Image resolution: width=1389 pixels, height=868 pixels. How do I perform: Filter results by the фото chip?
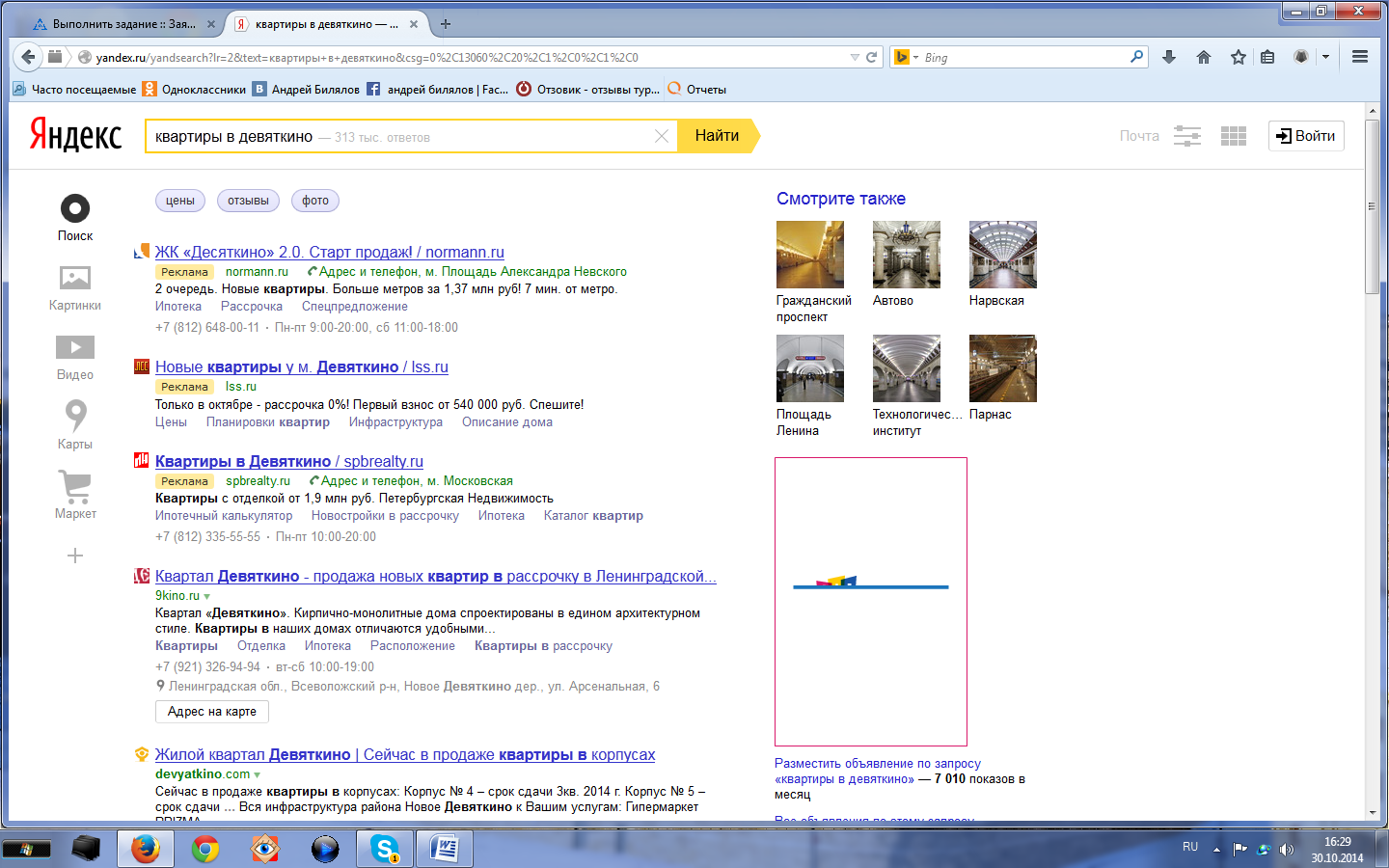[315, 201]
